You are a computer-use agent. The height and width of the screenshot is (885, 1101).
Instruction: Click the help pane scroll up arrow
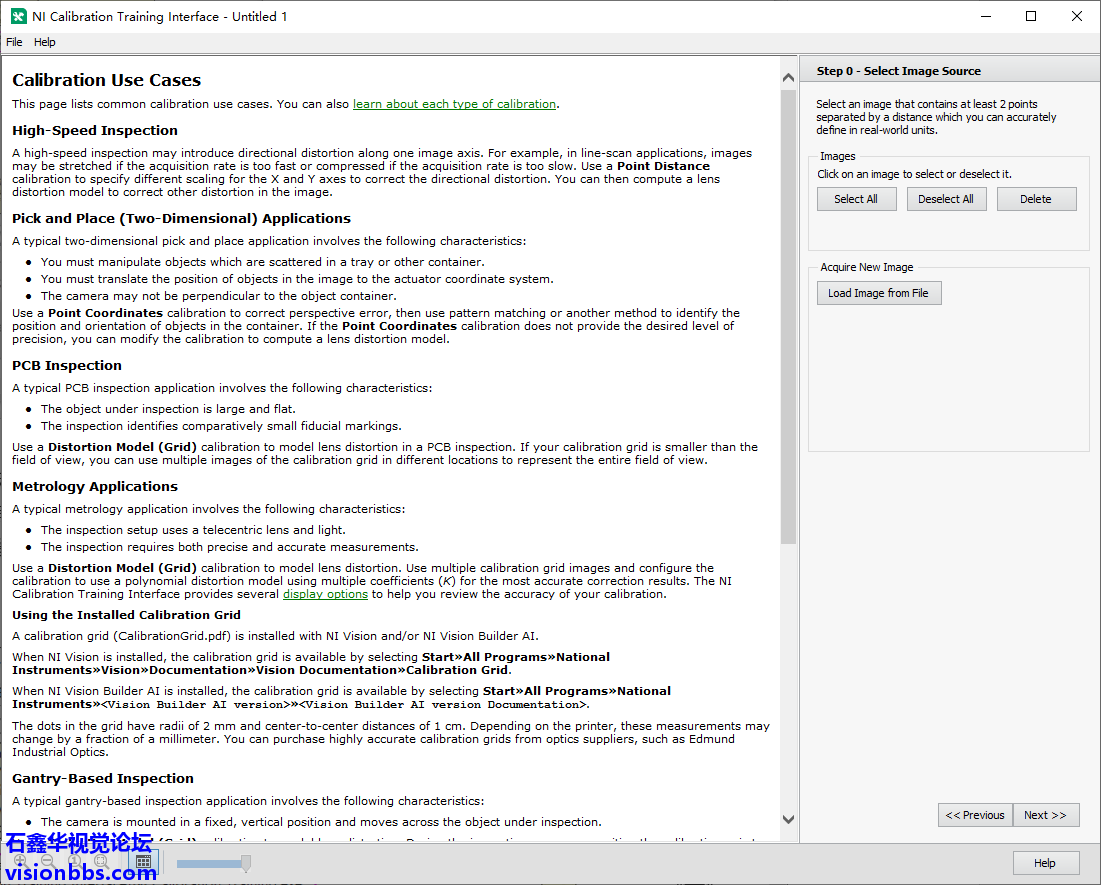tap(789, 77)
